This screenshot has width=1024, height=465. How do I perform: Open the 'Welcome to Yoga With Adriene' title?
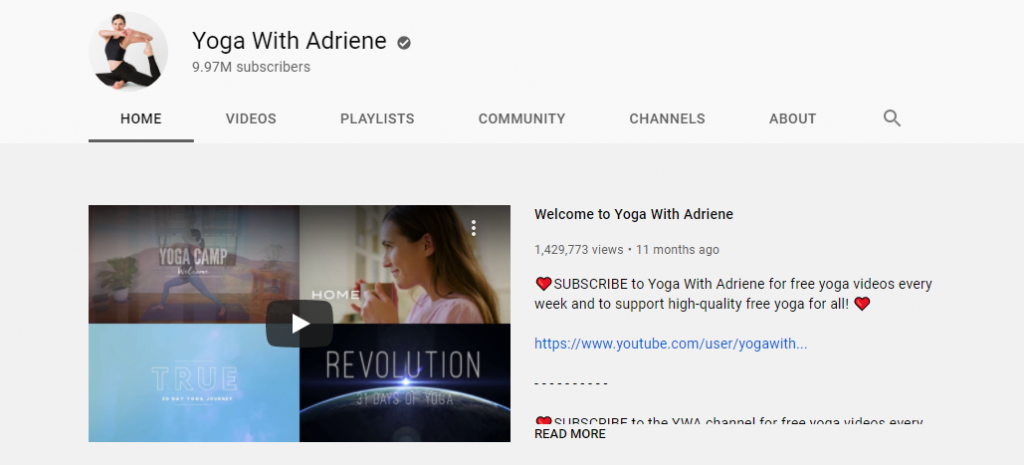pos(633,214)
